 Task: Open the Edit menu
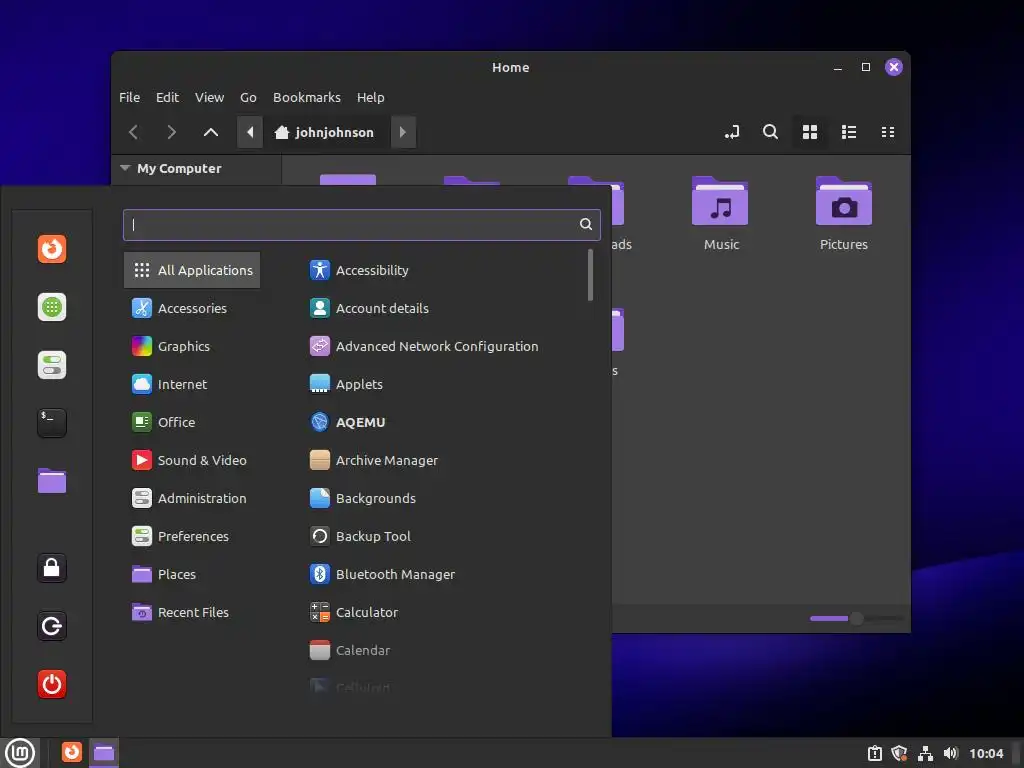167,97
